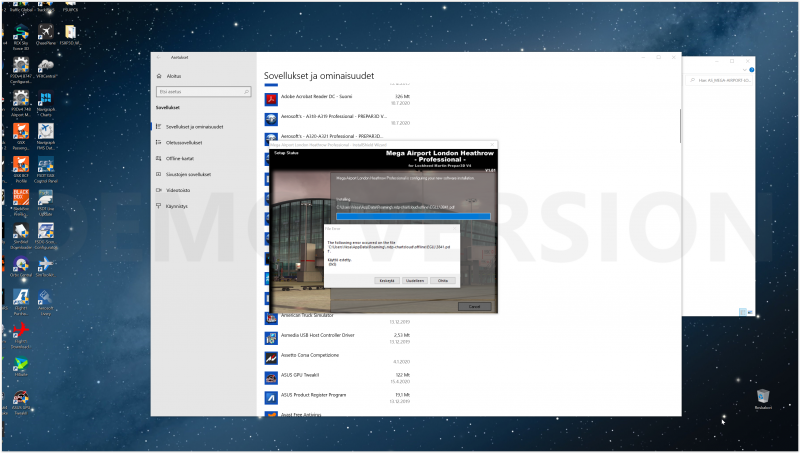This screenshot has width=800, height=453.
Task: Select Adobe Acrobat Reader DC app entry
Action: (337, 99)
